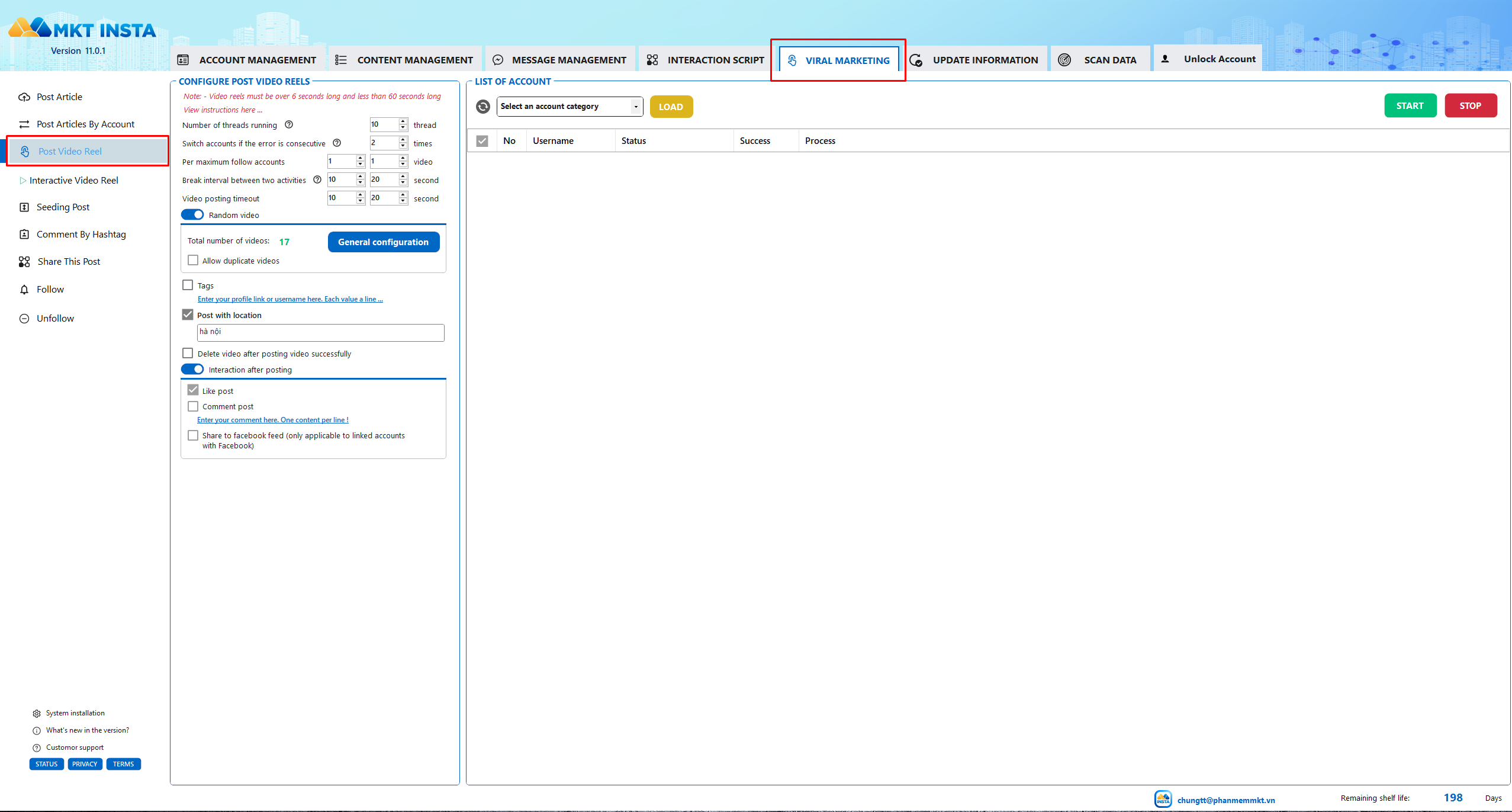Check Delete video after posting successfully
Image resolution: width=1512 pixels, height=812 pixels.
[188, 353]
